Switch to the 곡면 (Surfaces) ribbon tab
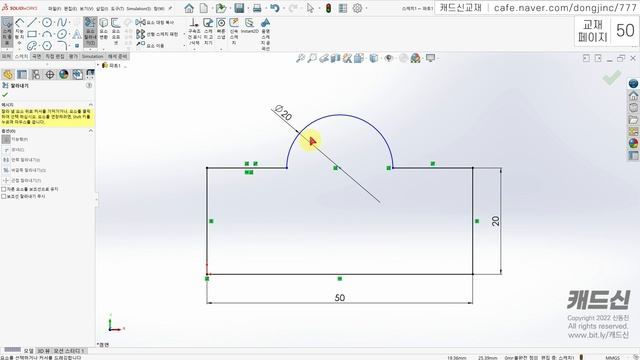The width and height of the screenshot is (640, 360). pos(36,56)
